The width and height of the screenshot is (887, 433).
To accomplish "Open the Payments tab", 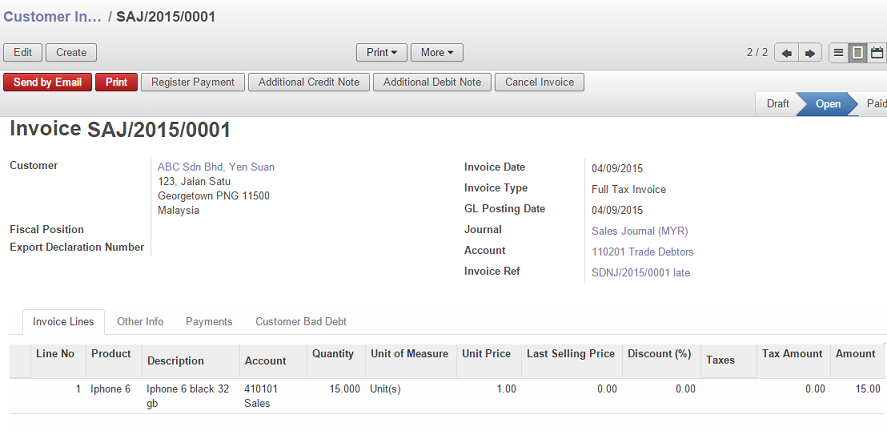I will coord(209,322).
